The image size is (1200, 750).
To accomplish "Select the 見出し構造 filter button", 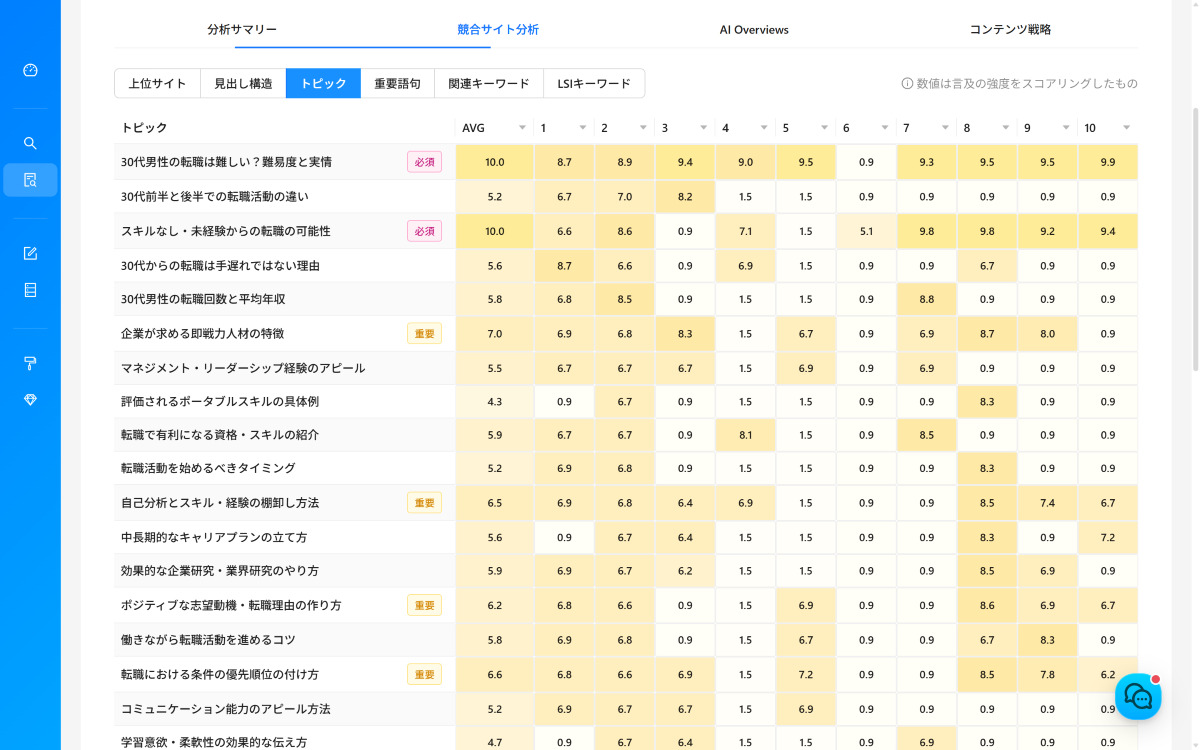I will [242, 83].
